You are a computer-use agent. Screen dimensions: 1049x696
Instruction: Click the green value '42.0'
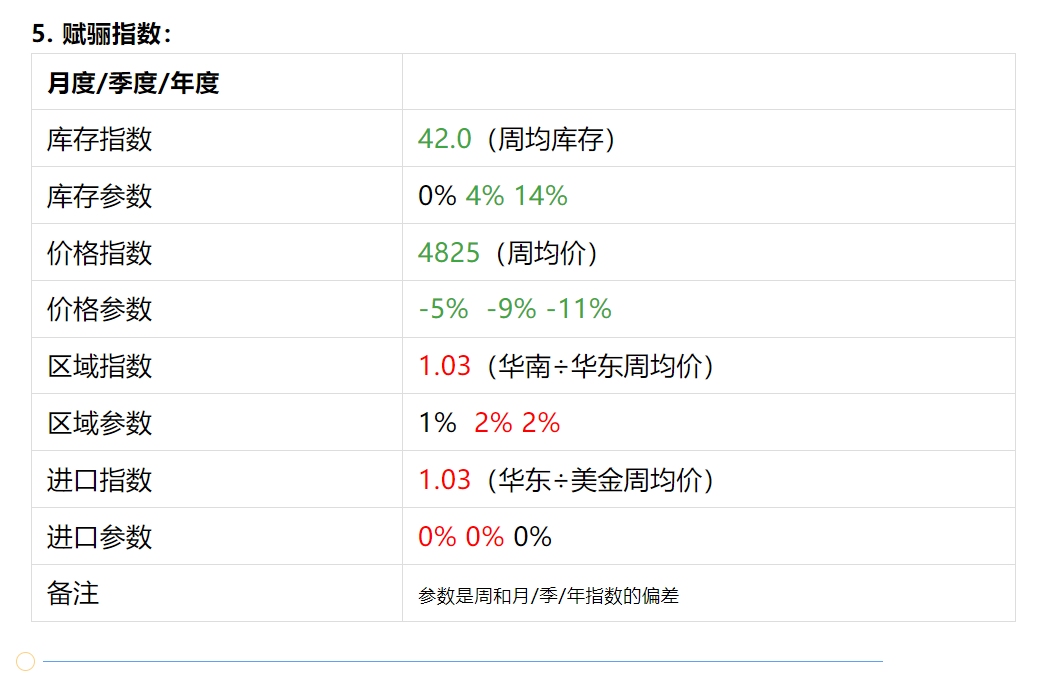pyautogui.click(x=445, y=139)
